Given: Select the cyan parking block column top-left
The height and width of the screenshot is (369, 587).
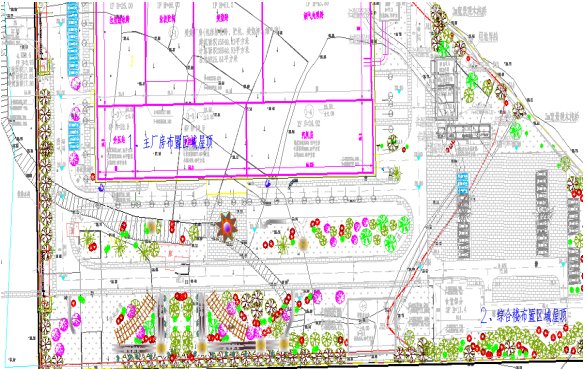Looking at the screenshot, I should click(73, 39).
